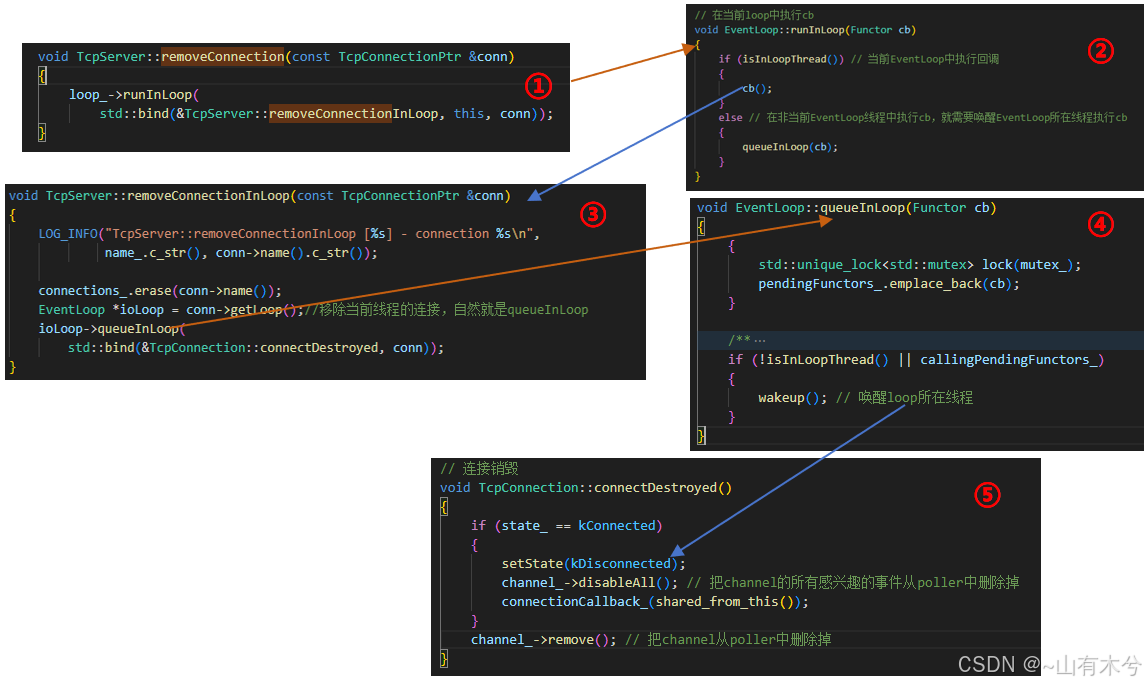Click the '!isInLoopThread() || callingPendingFunctors_' condition line
The image size is (1146, 685).
click(916, 360)
